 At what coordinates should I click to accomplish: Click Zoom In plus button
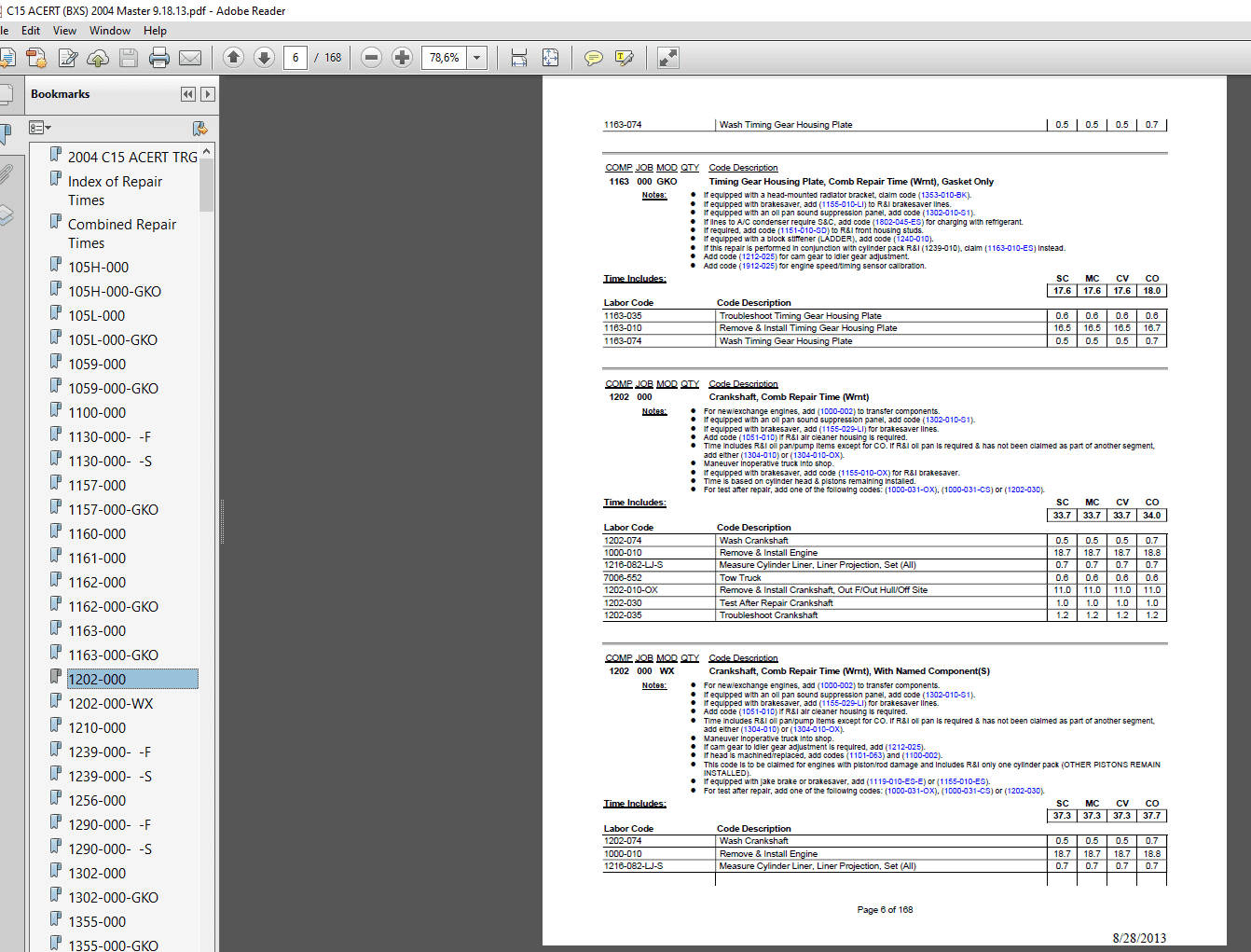[402, 57]
